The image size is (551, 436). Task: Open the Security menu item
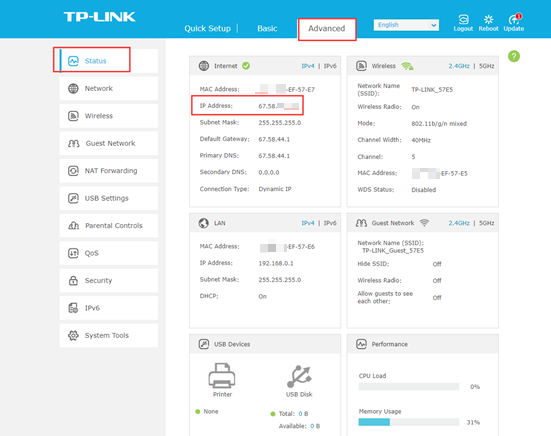pos(109,280)
